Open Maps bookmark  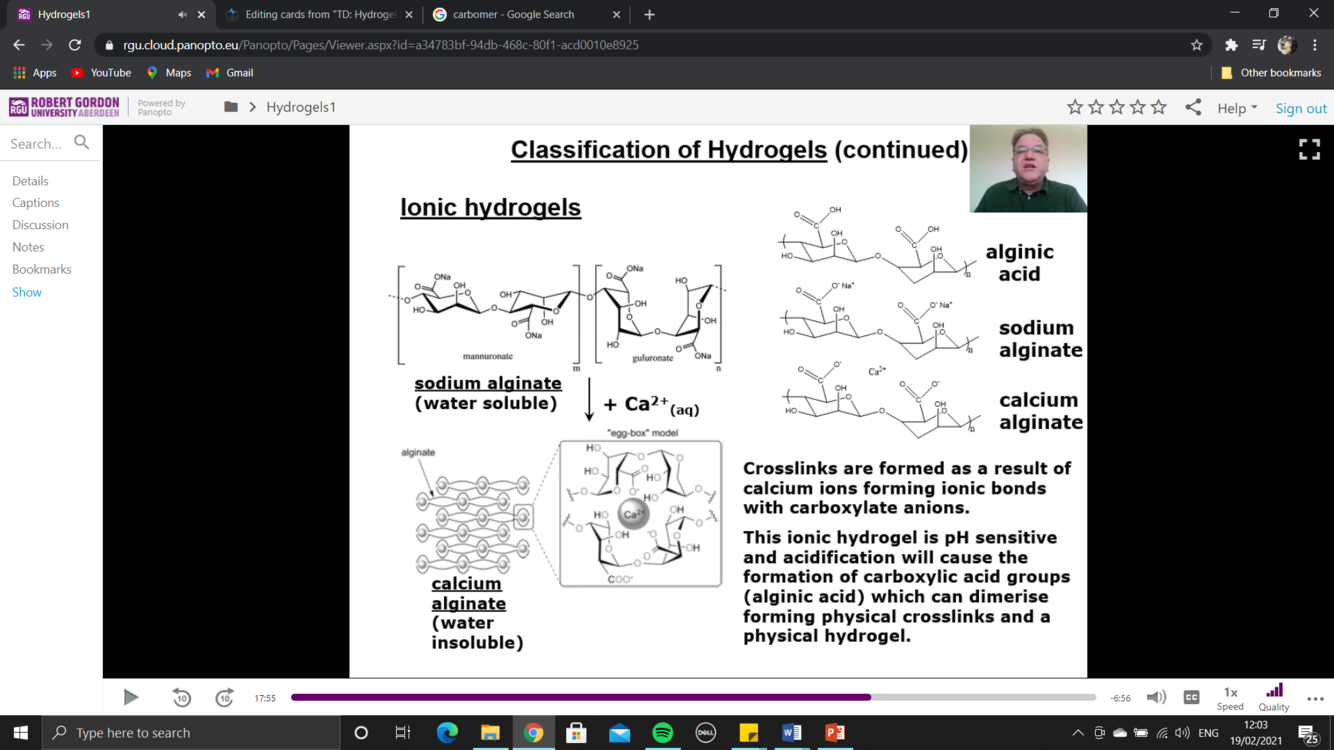(x=168, y=73)
